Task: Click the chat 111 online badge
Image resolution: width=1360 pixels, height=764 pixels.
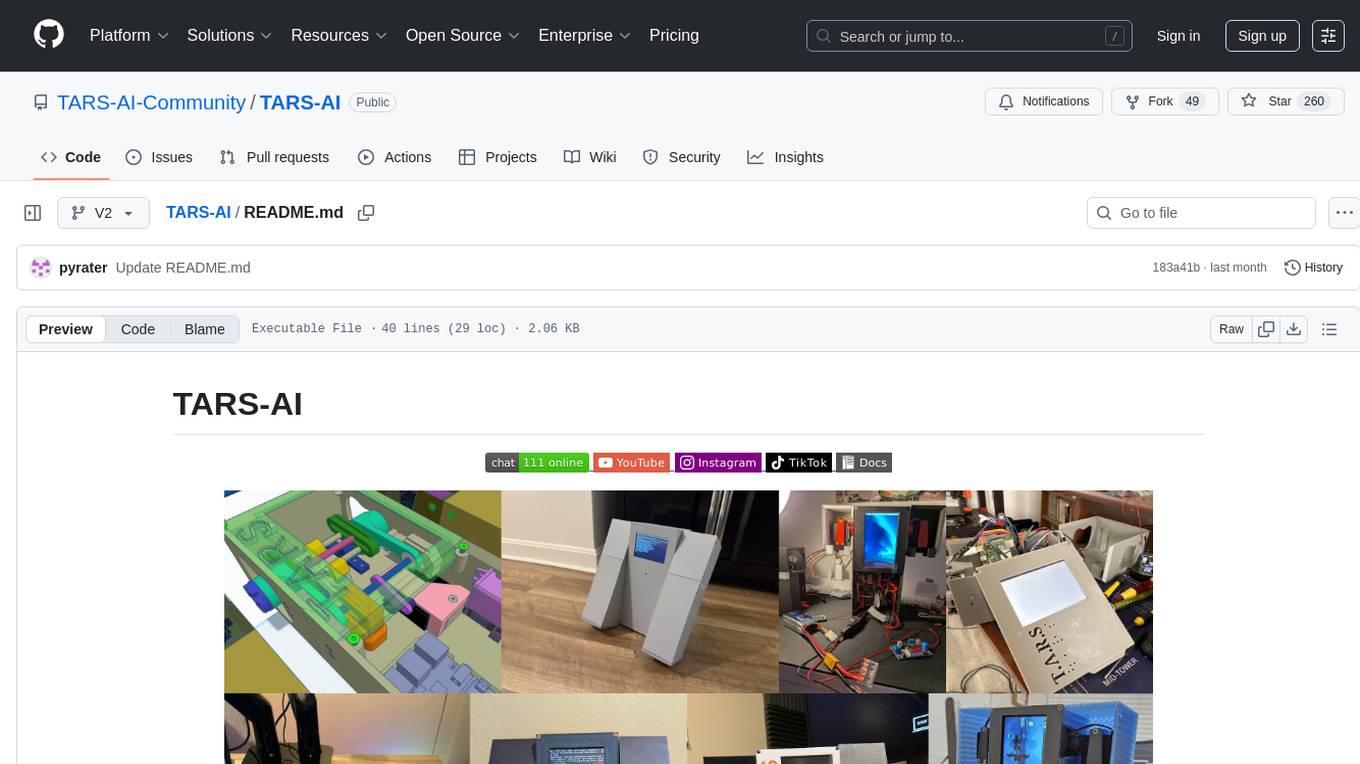Action: click(x=537, y=462)
